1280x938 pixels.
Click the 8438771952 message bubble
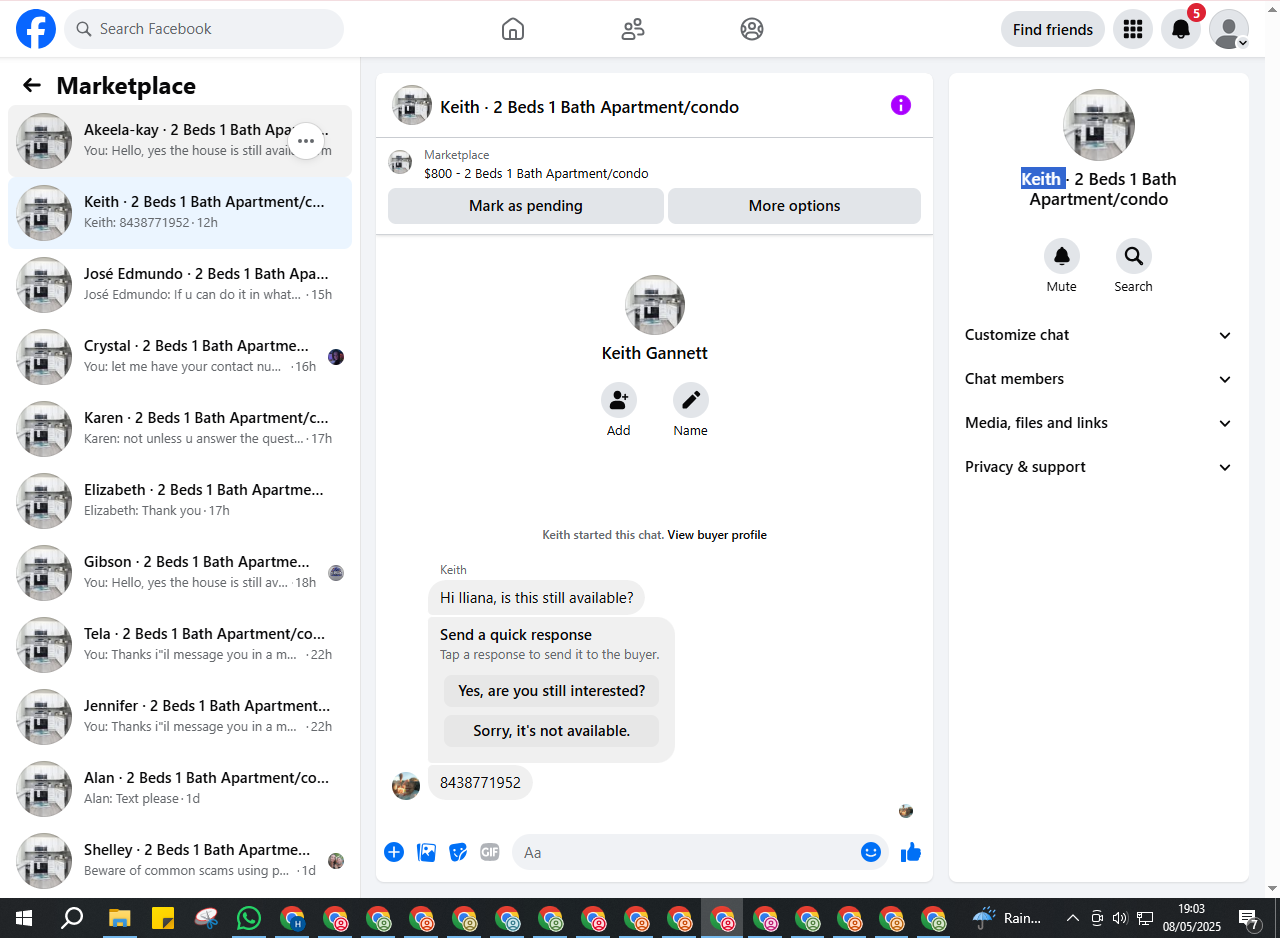pos(480,782)
